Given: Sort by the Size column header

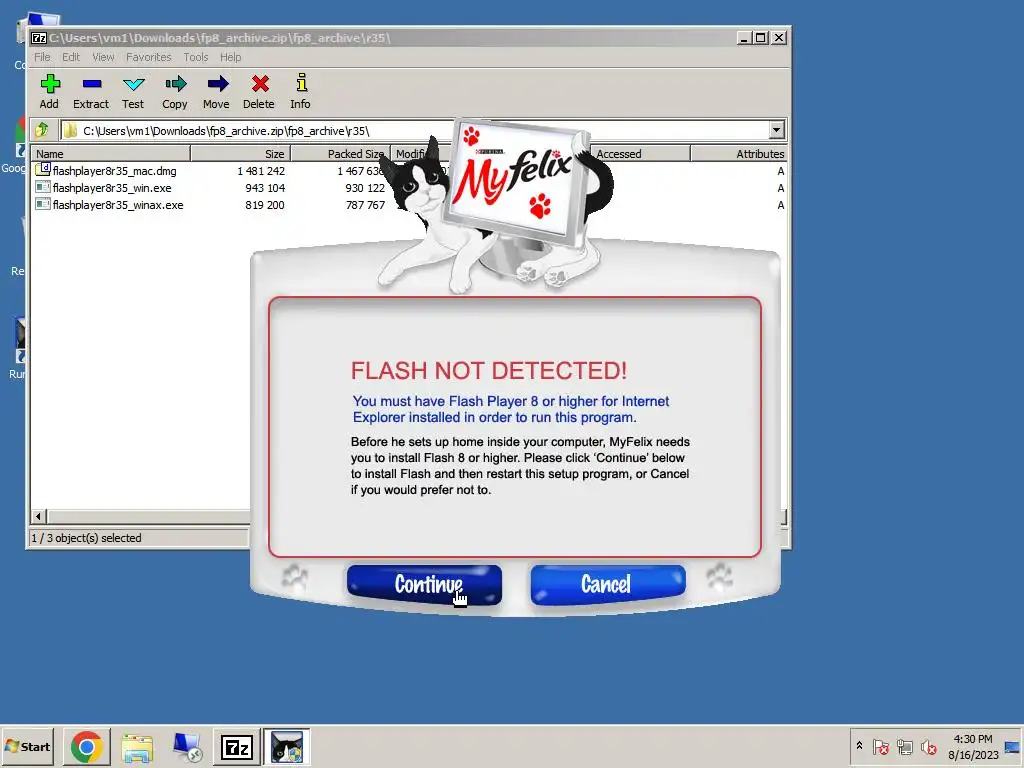Looking at the screenshot, I should (240, 153).
